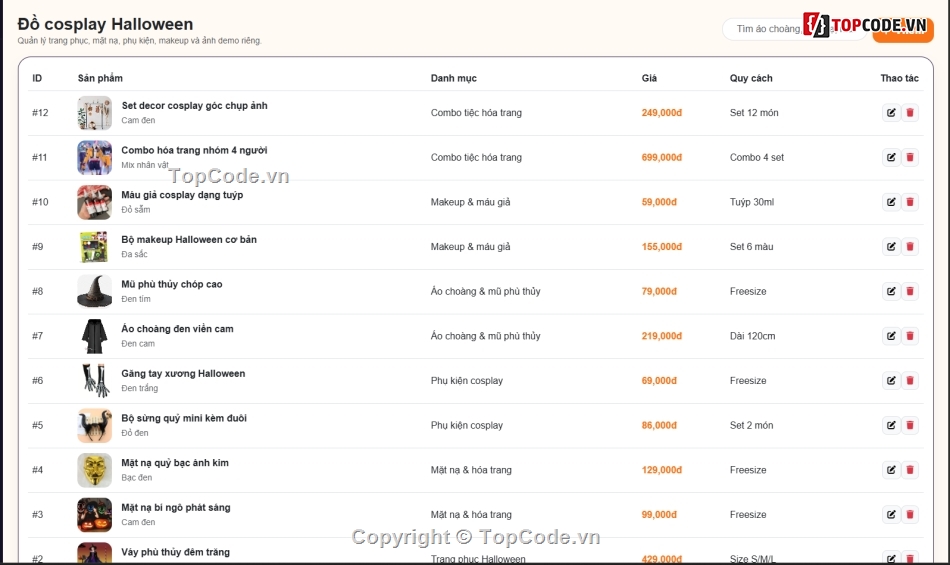Open thumbnail of Mặt nạ bí ngô phát sáng
950x565 pixels.
[x=95, y=515]
